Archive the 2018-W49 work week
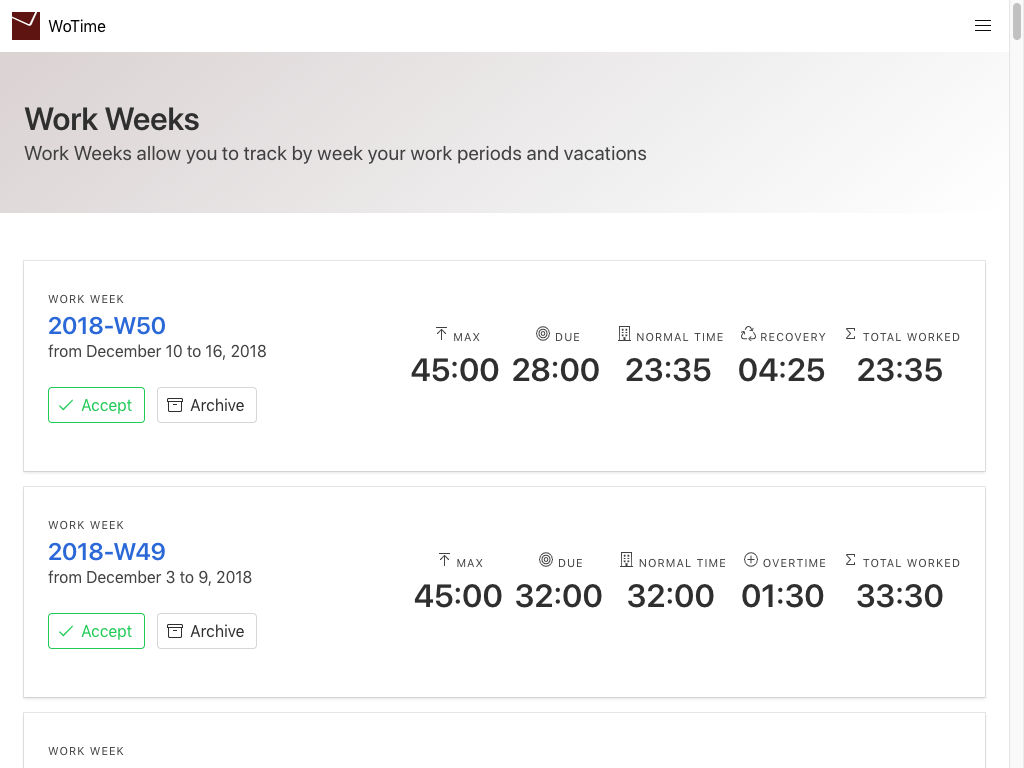1024x768 pixels. tap(207, 631)
